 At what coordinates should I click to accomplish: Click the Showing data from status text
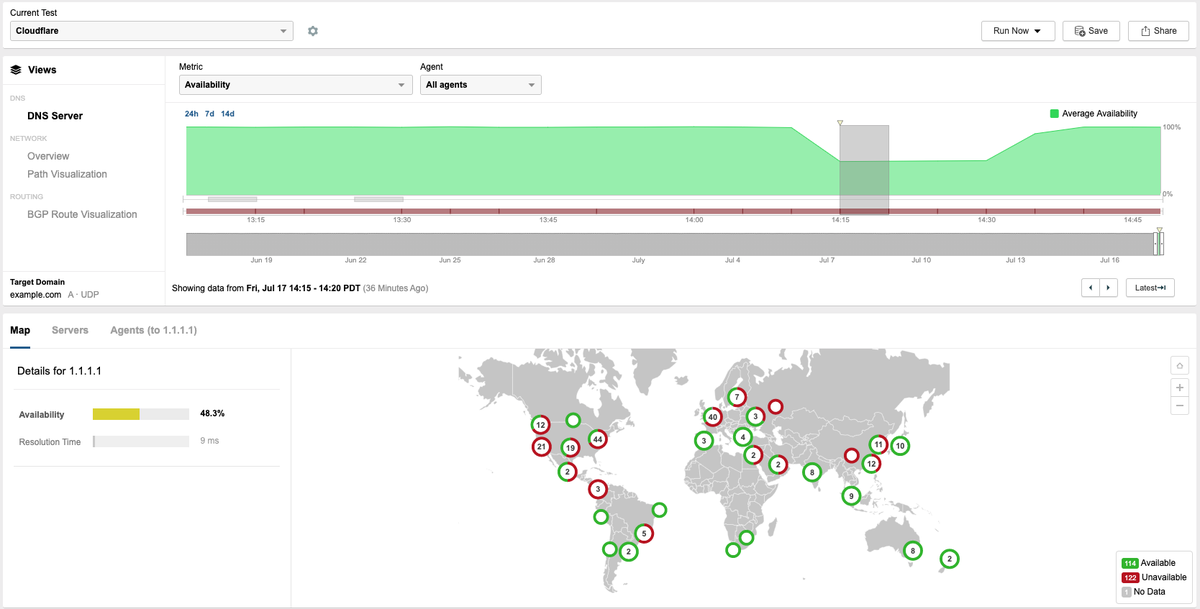[x=300, y=288]
